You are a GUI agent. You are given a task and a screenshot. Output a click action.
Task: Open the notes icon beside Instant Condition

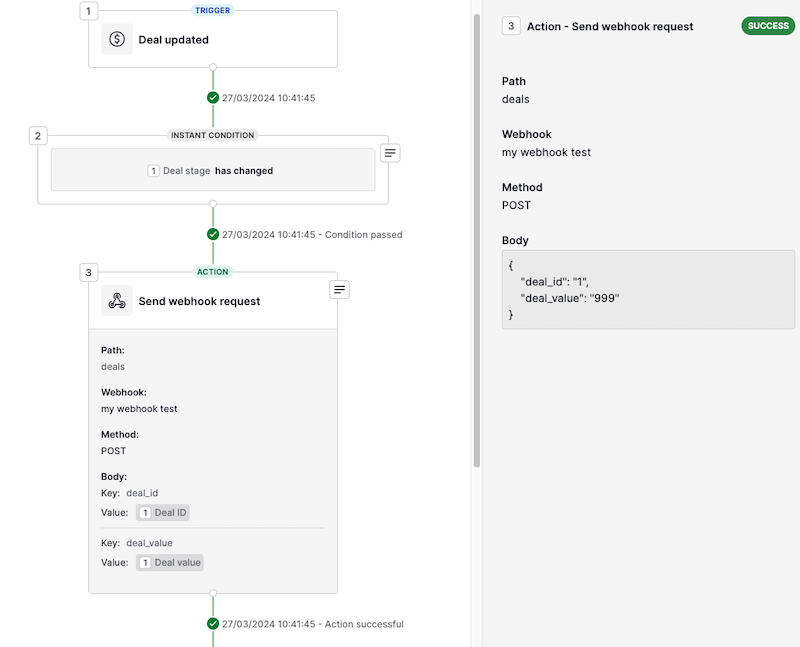[390, 153]
